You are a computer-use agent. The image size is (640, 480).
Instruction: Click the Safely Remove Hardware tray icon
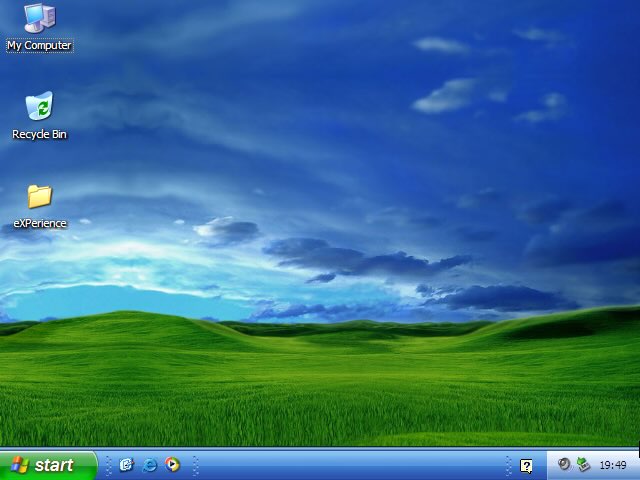tap(584, 464)
